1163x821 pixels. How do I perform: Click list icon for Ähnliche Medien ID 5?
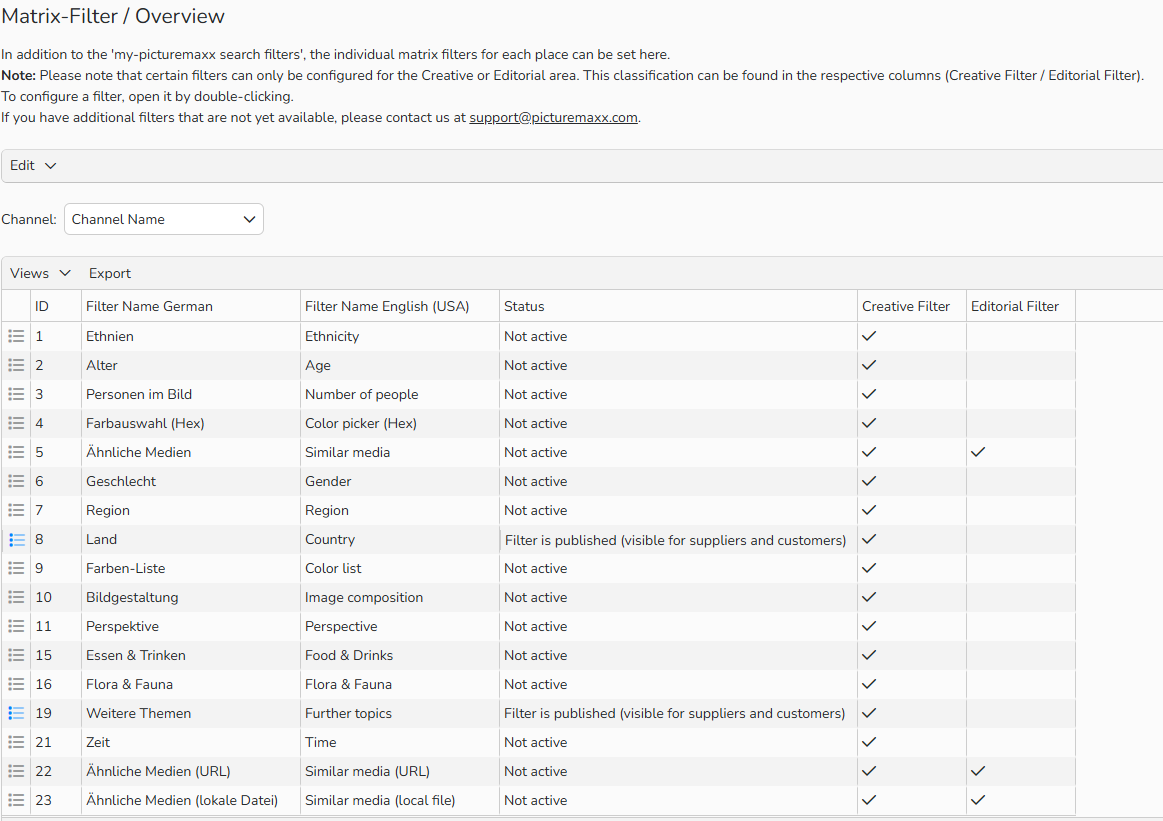(16, 452)
